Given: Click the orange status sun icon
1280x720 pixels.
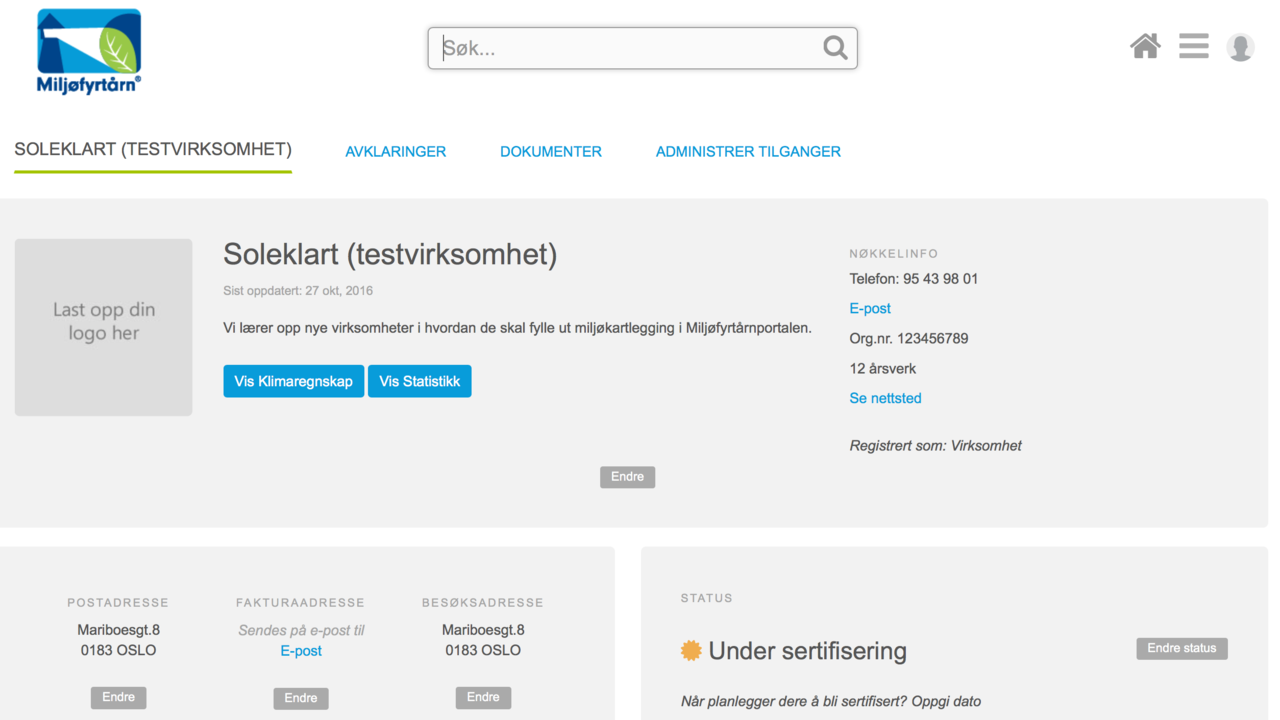Looking at the screenshot, I should tap(691, 651).
